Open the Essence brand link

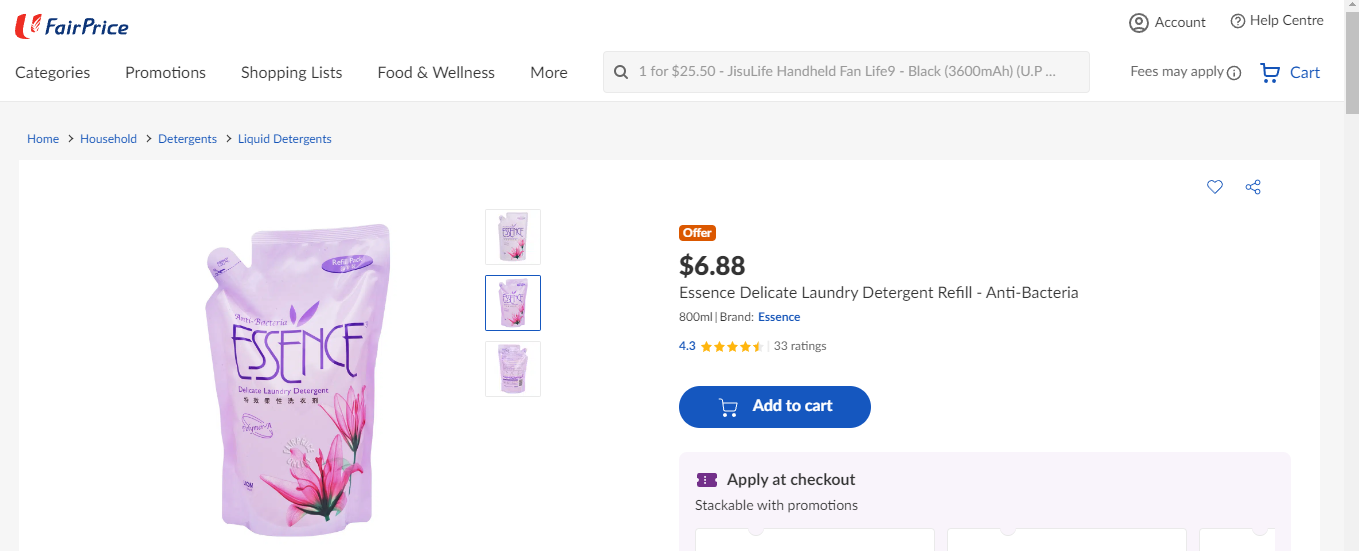779,317
